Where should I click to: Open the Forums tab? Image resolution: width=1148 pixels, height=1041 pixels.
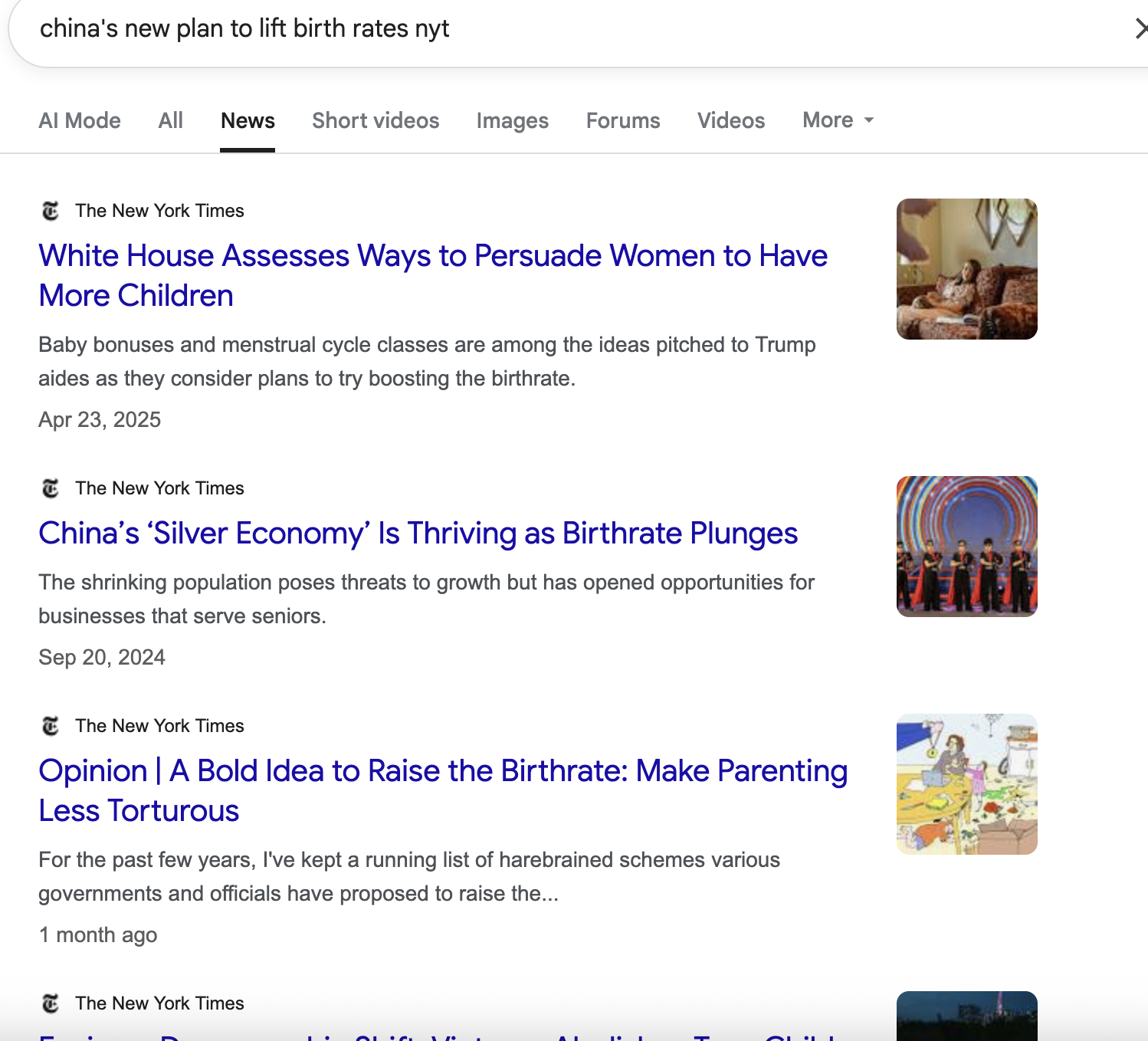tap(623, 120)
